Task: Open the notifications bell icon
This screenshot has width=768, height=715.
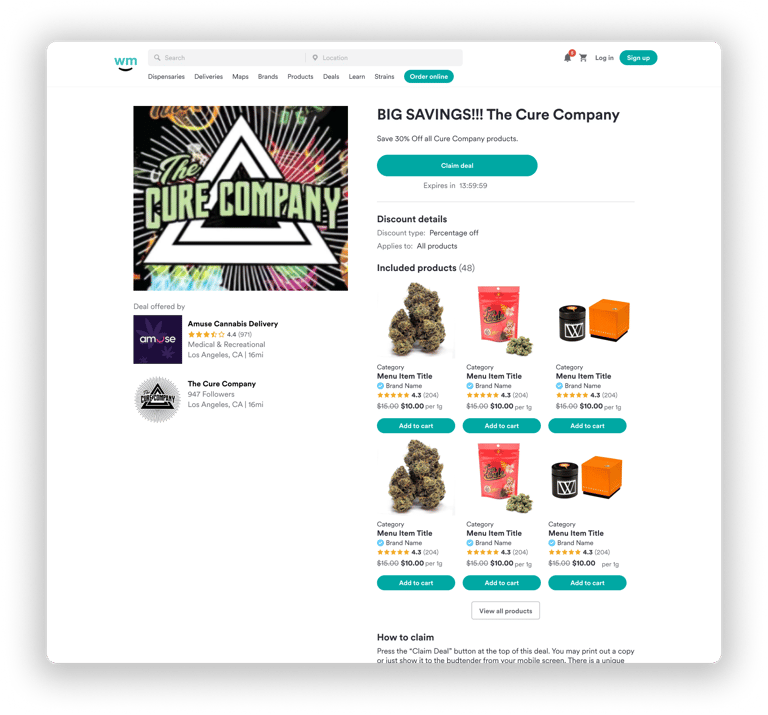Action: 567,58
